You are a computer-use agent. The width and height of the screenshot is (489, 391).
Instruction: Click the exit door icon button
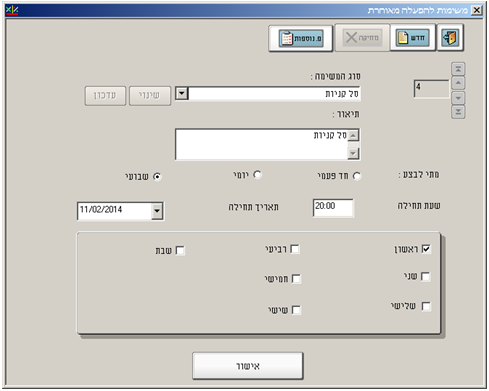point(450,38)
